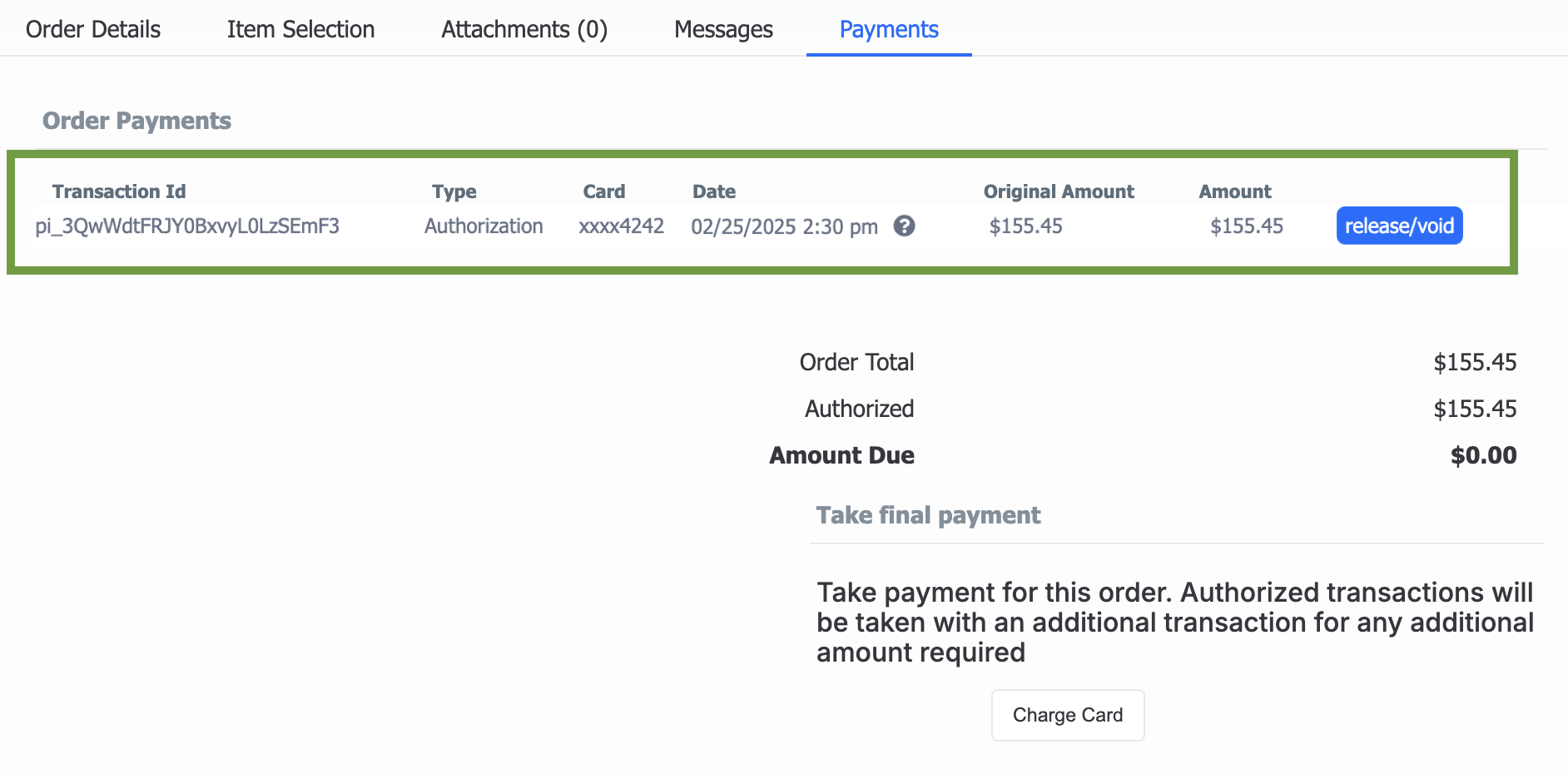The height and width of the screenshot is (774, 1568).
Task: Click the Order Payments heading
Action: [137, 121]
